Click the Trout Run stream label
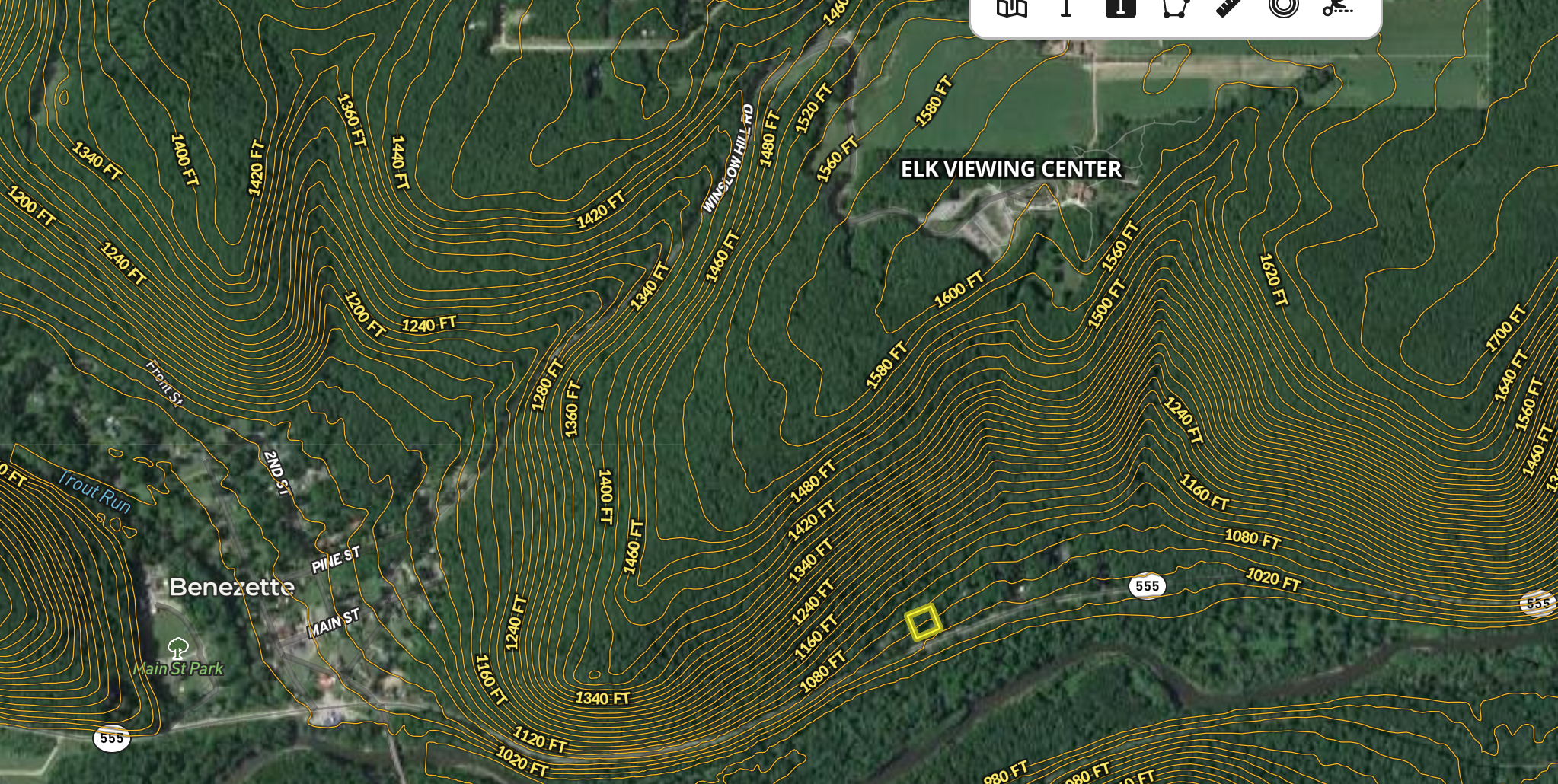The image size is (1558, 784). point(94,492)
